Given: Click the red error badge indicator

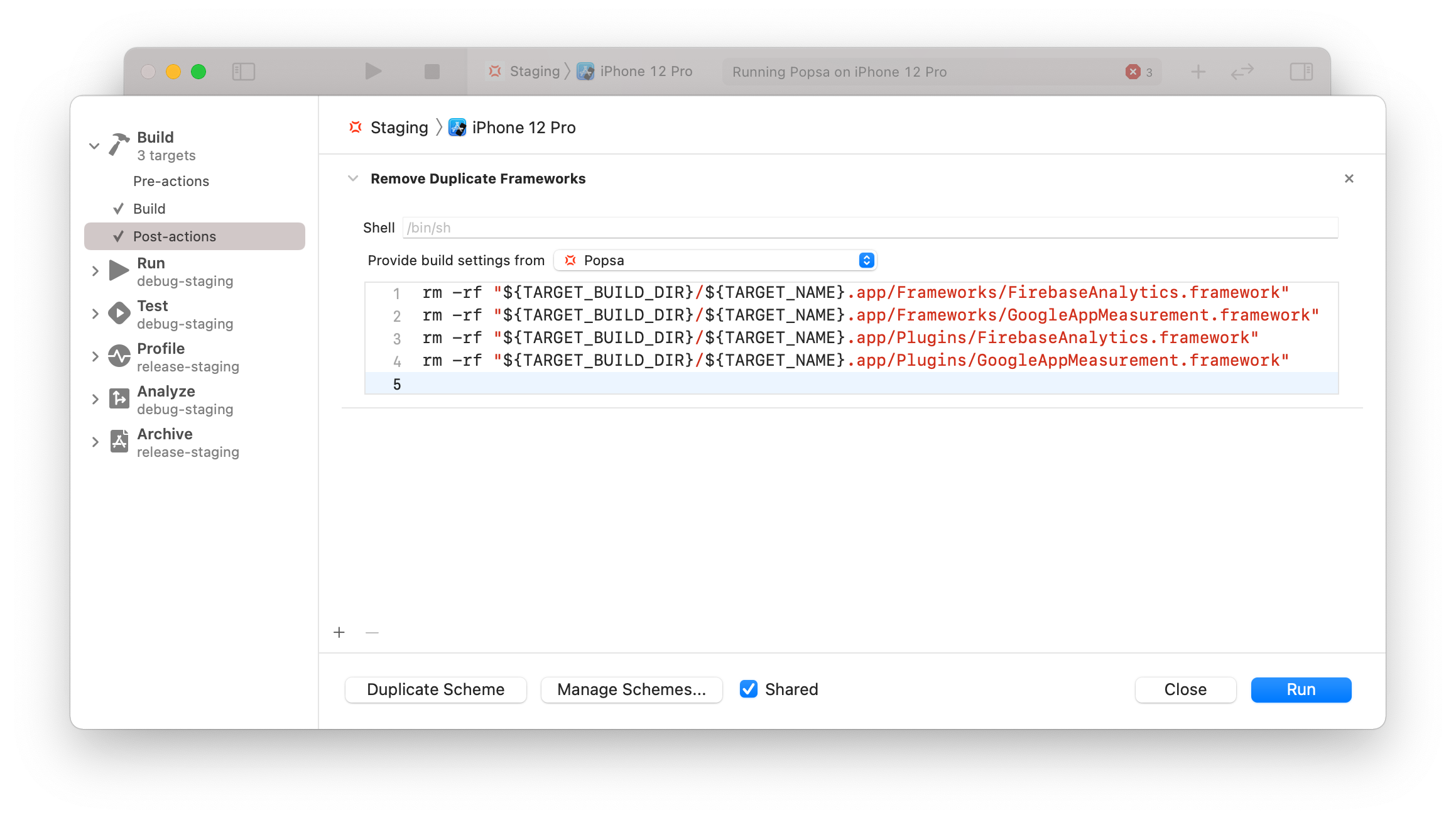Looking at the screenshot, I should 1133,72.
